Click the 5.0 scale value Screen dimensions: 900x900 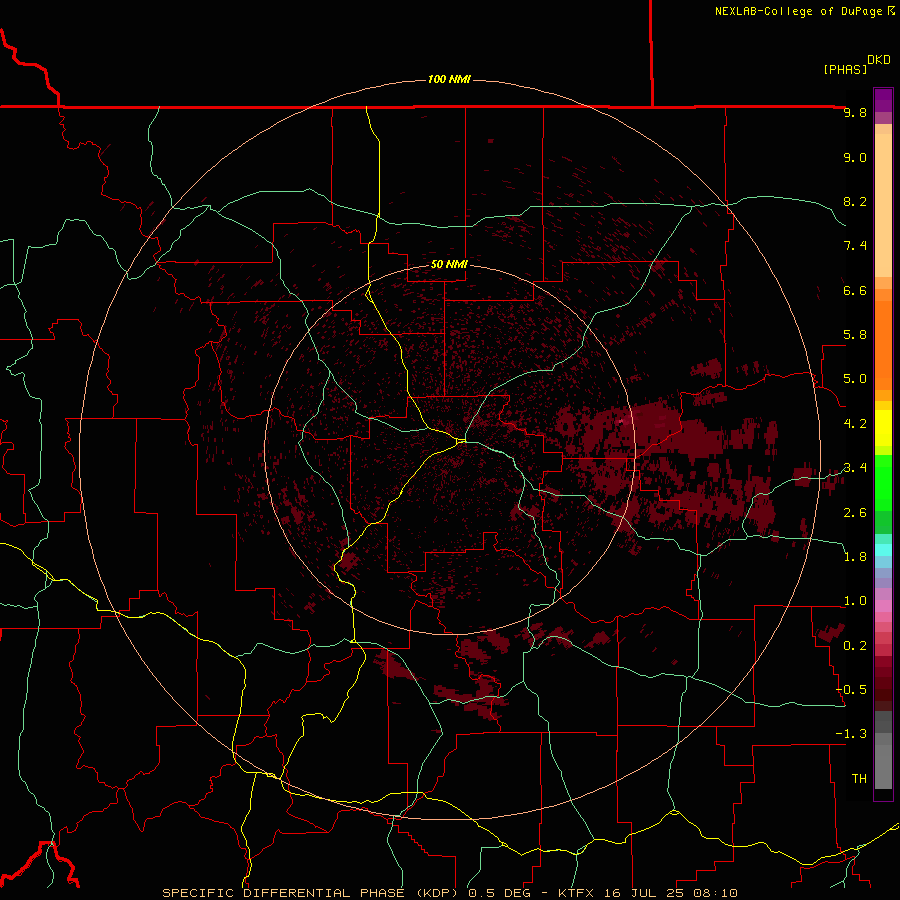[x=855, y=379]
